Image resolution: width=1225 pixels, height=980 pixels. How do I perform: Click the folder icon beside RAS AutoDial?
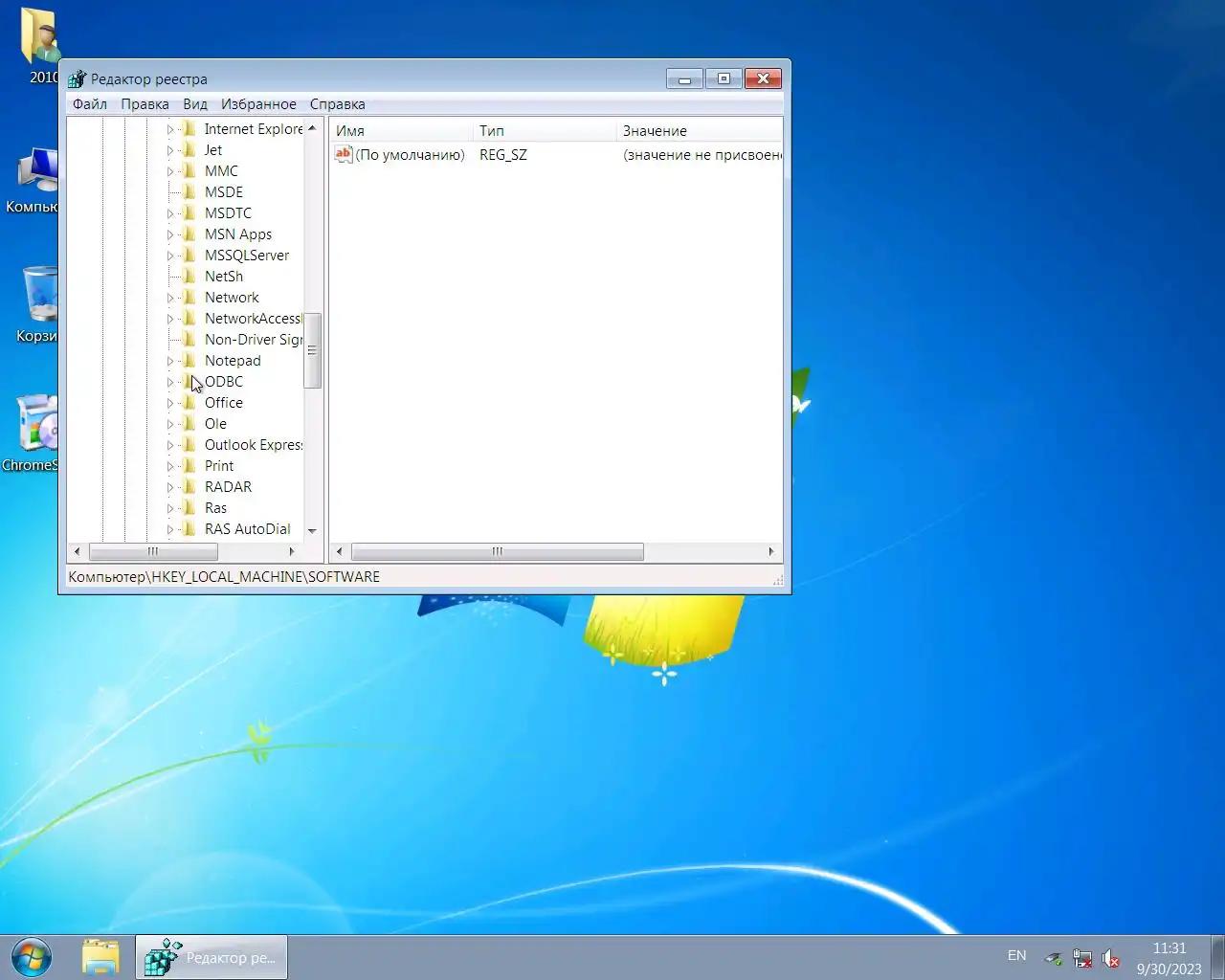click(x=189, y=529)
